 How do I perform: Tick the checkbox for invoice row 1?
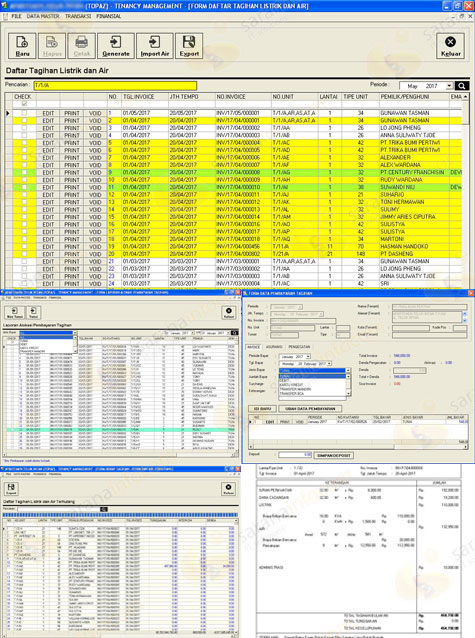24,113
